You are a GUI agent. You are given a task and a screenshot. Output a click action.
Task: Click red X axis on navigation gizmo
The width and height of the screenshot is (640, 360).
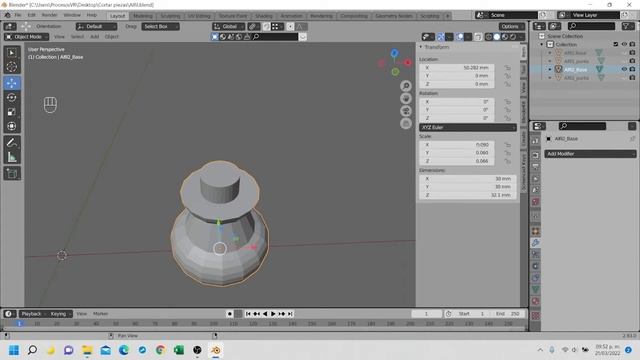(407, 62)
